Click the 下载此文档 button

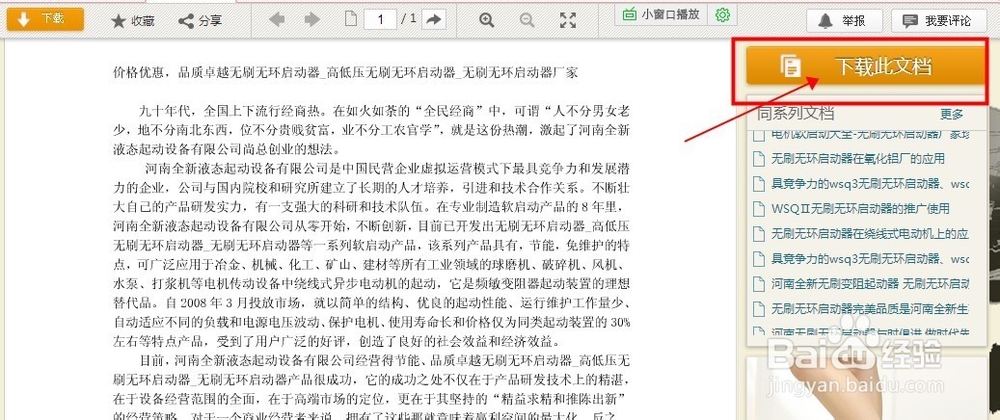(865, 66)
